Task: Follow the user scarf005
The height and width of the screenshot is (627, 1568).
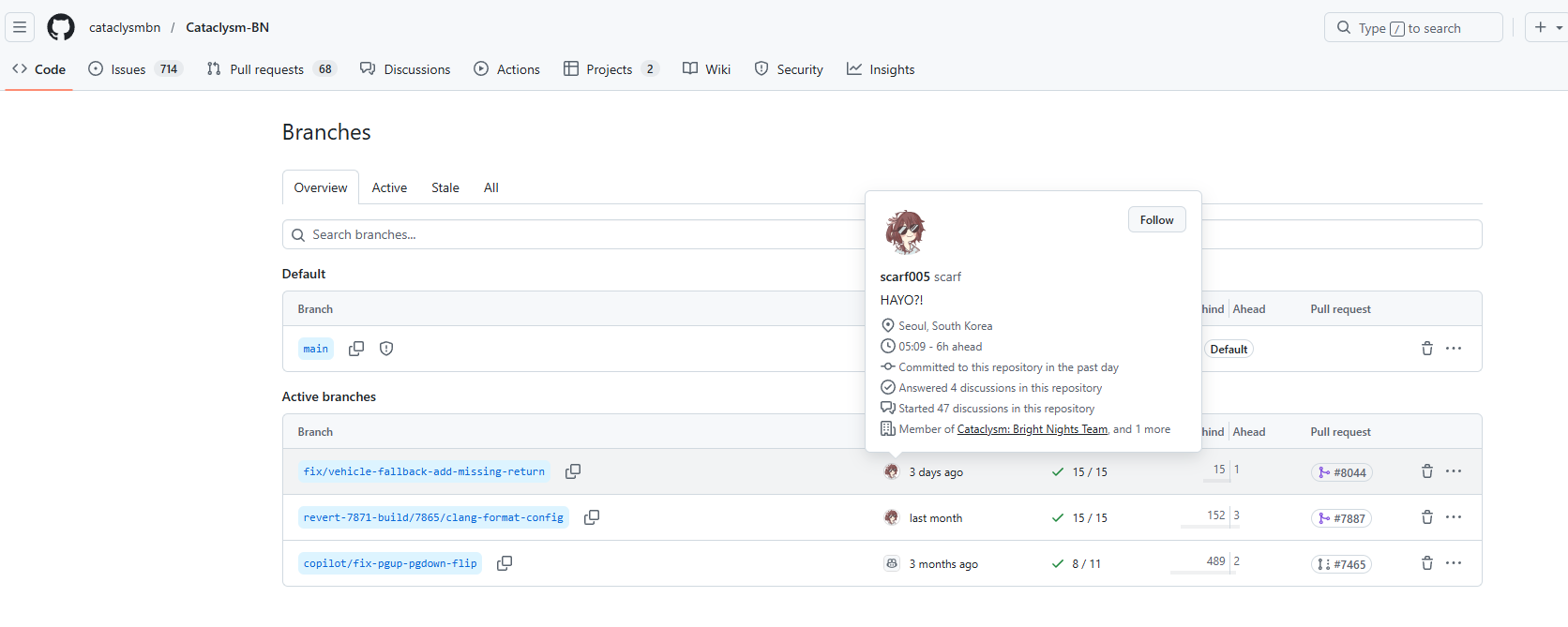Action: tap(1156, 220)
